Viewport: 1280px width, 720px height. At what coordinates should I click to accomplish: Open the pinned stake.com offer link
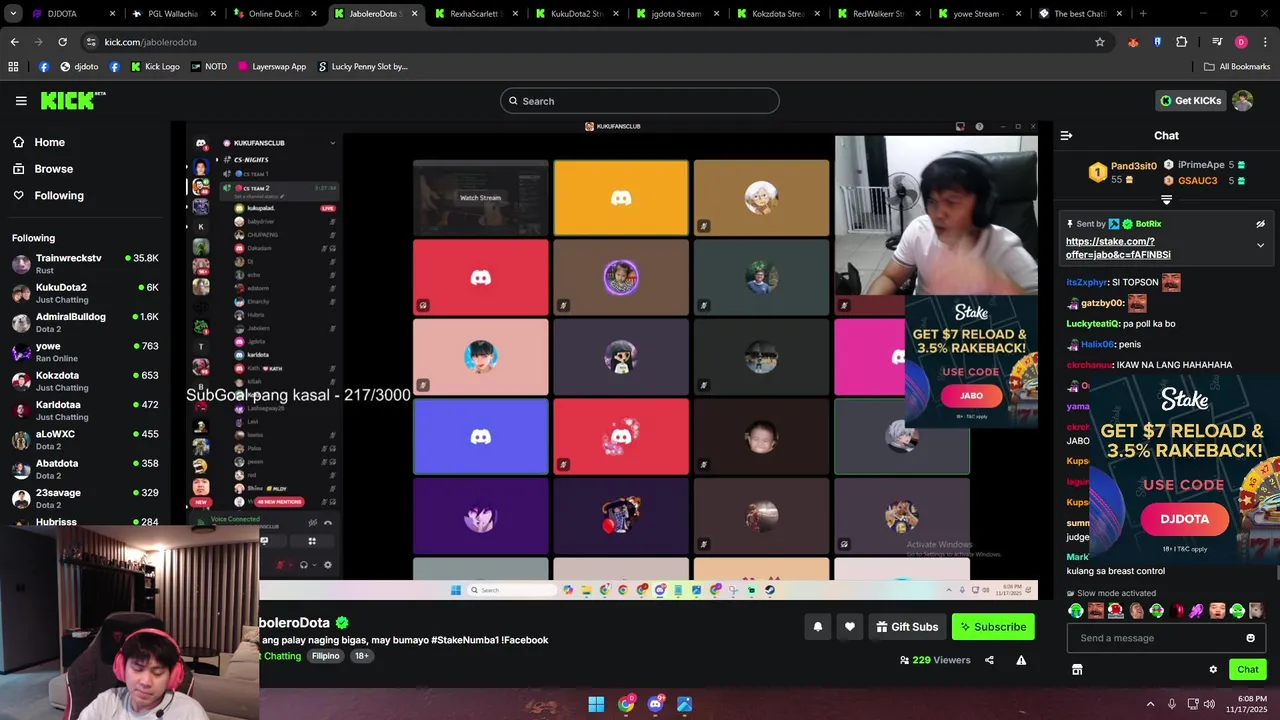coord(1118,248)
